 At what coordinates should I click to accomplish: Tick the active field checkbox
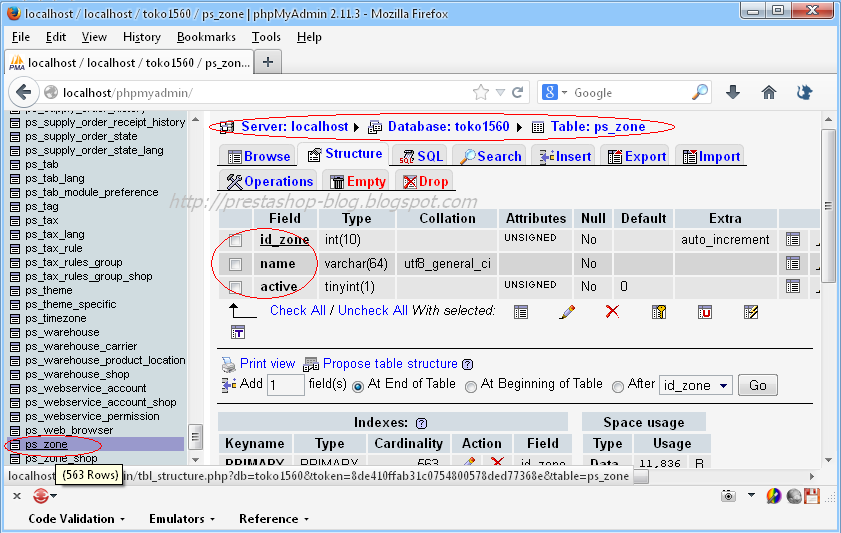235,287
